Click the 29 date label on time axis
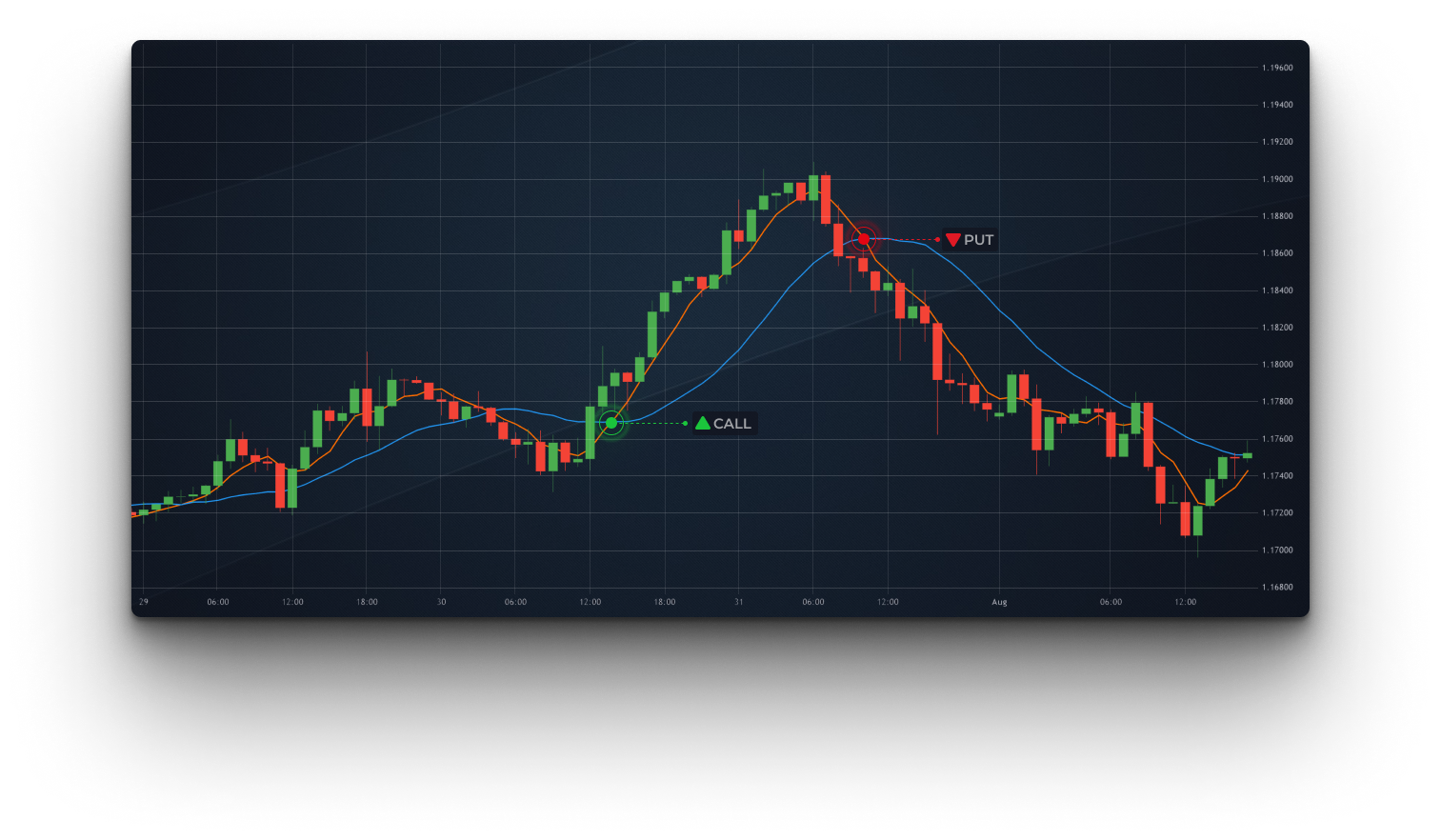The width and height of the screenshot is (1441, 840). 144,602
